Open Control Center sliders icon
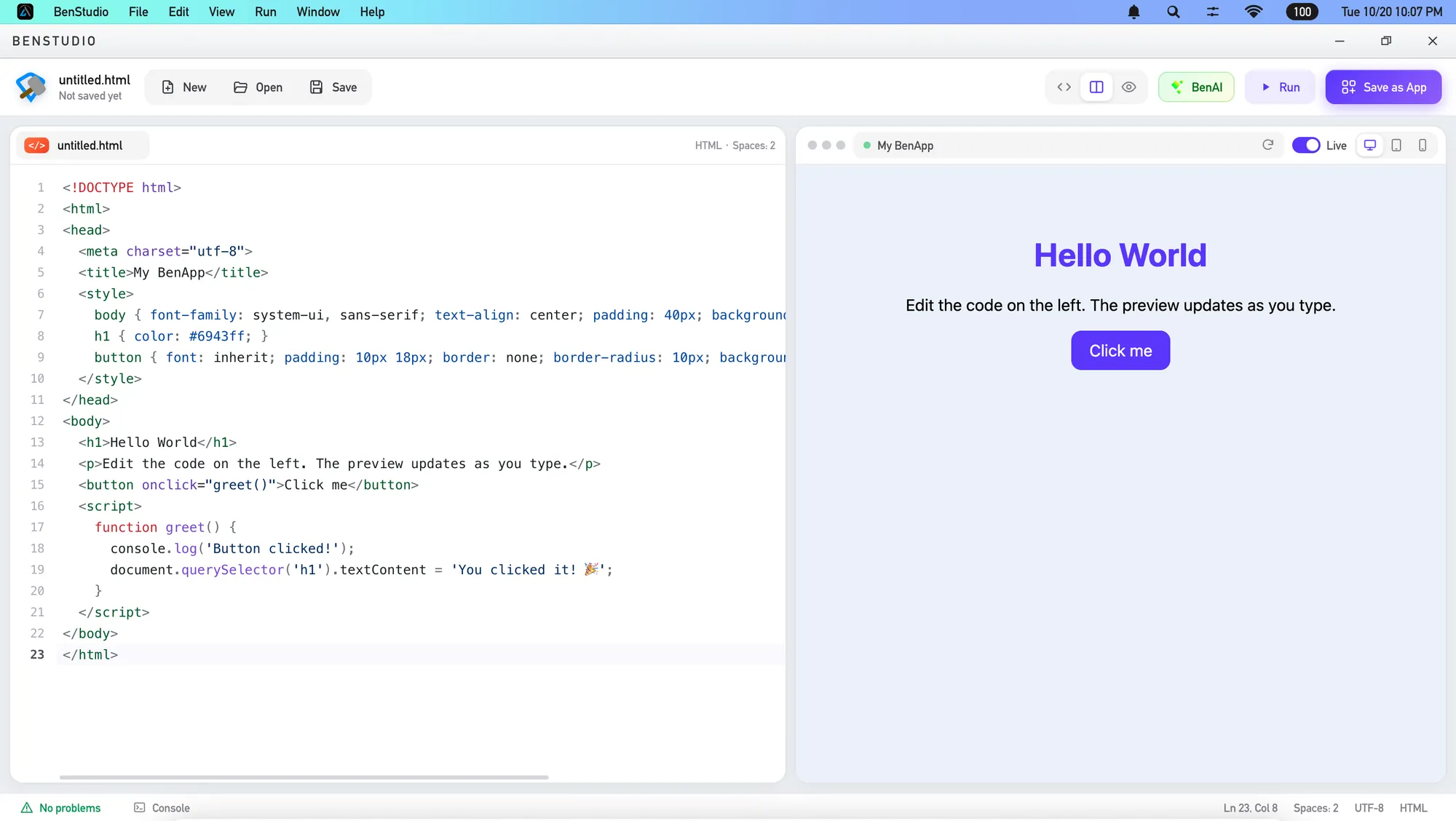1456x821 pixels. coord(1213,12)
